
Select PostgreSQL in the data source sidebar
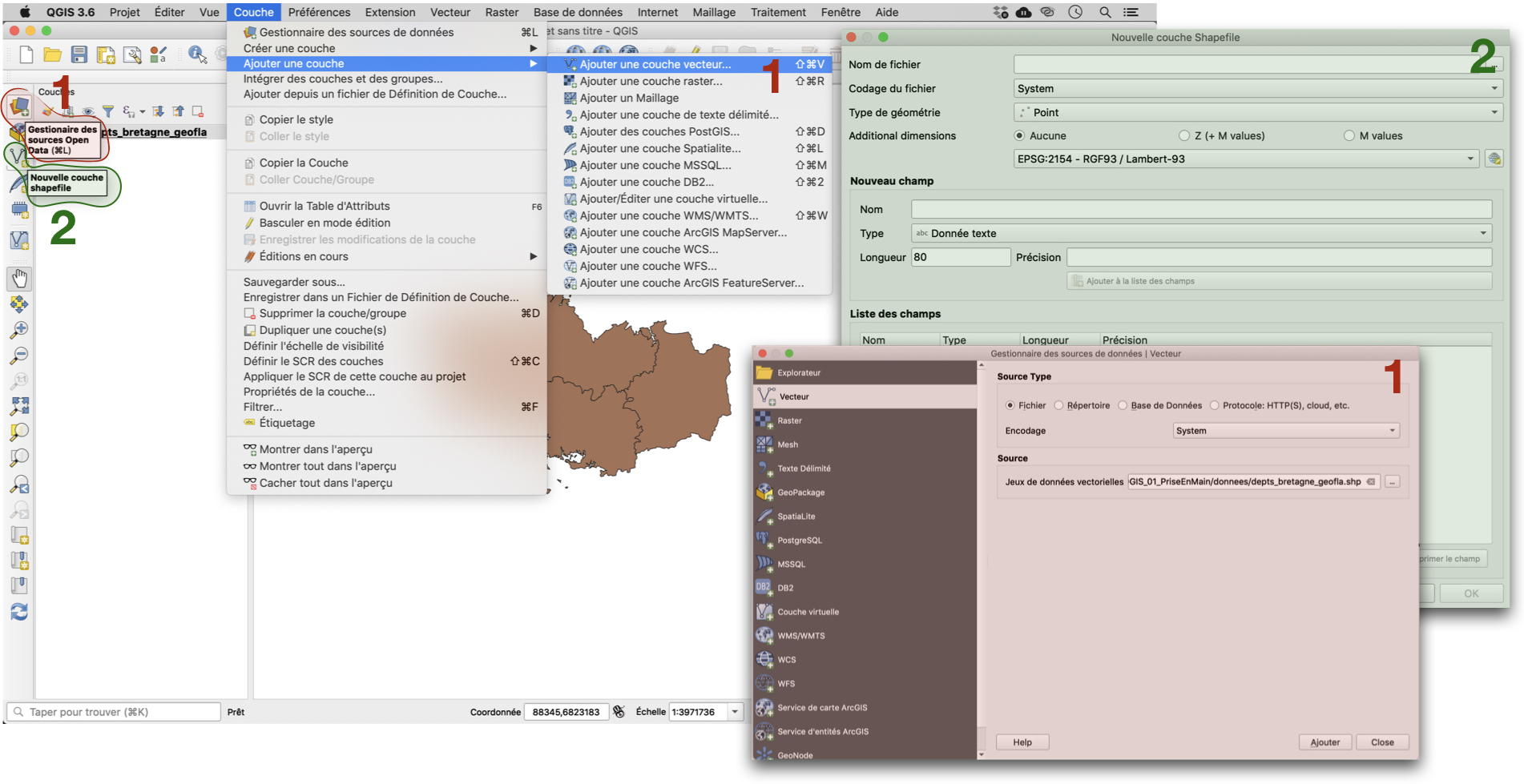[799, 541]
